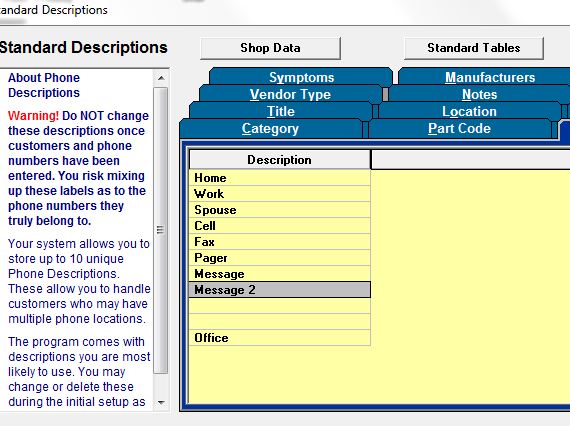Switch to the Symptoms tab

click(x=301, y=77)
